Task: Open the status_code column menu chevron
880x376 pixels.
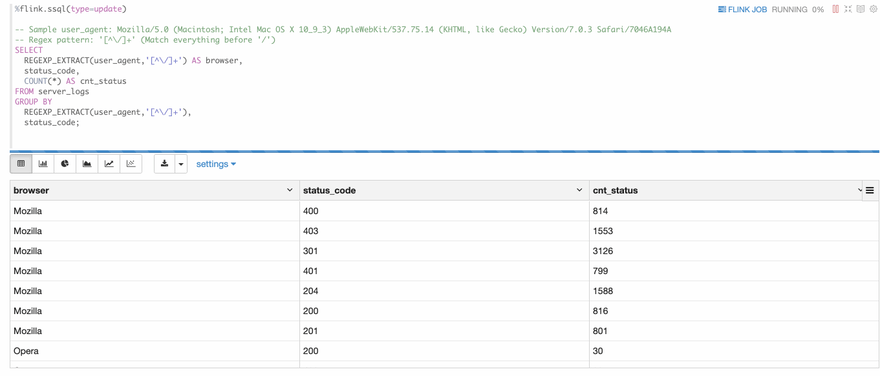Action: [x=579, y=190]
